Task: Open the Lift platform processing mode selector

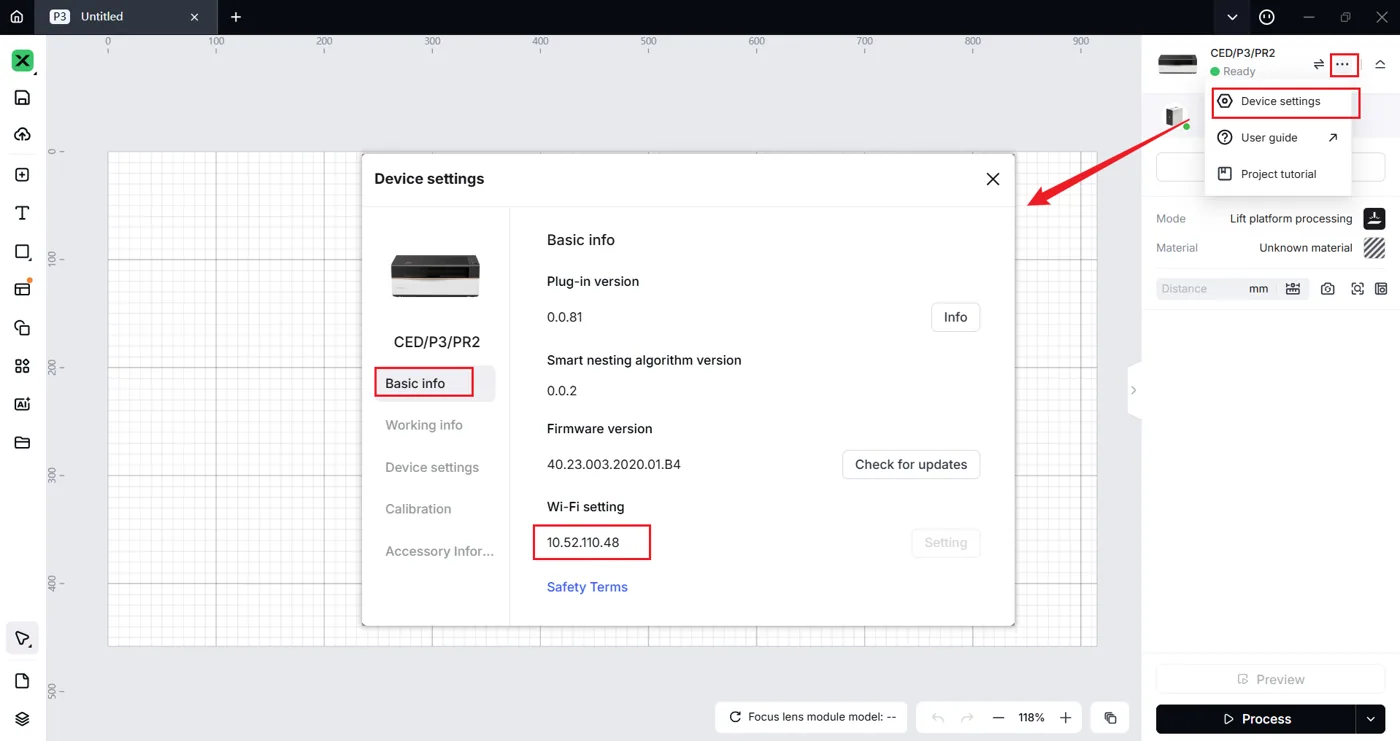Action: 1291,218
